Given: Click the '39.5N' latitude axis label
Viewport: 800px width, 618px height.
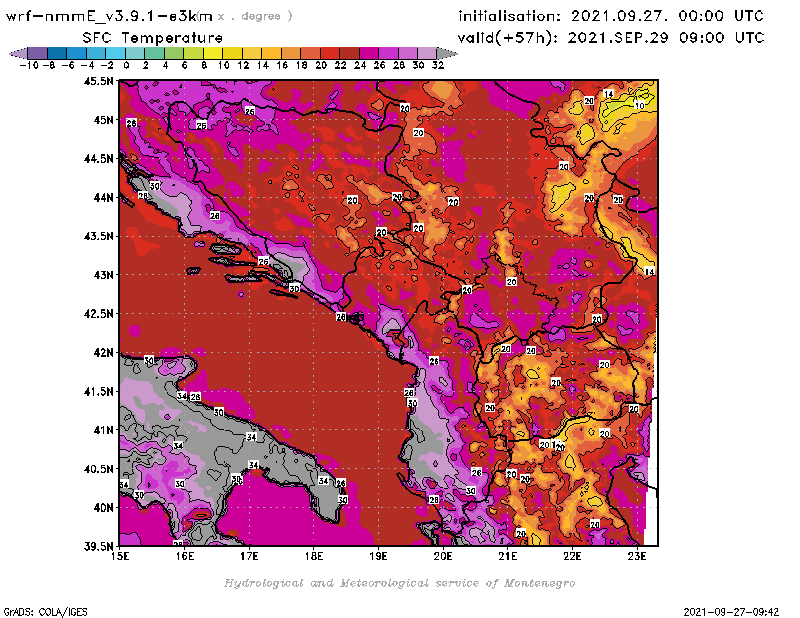Looking at the screenshot, I should point(98,547).
